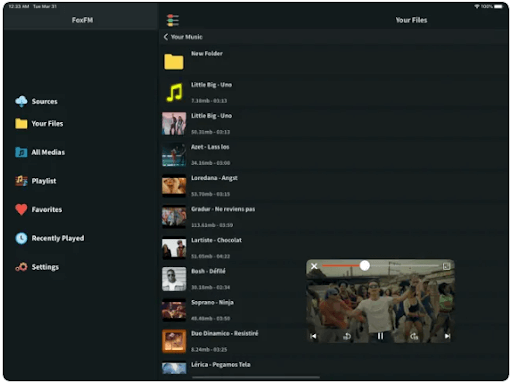Select the All Medias music folder icon
The height and width of the screenshot is (384, 512).
(x=21, y=152)
